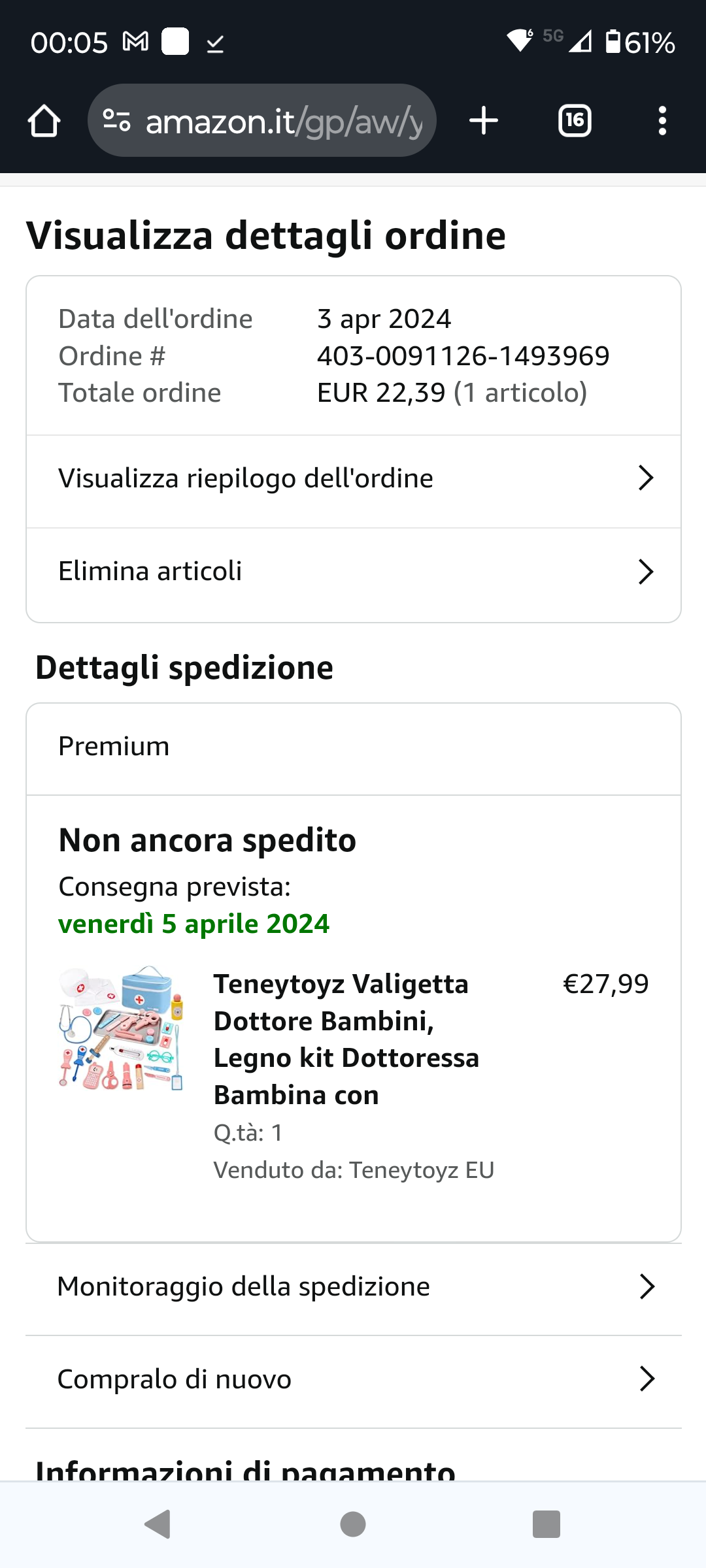
Task: Open Compralo di nuovo row
Action: (x=353, y=1379)
